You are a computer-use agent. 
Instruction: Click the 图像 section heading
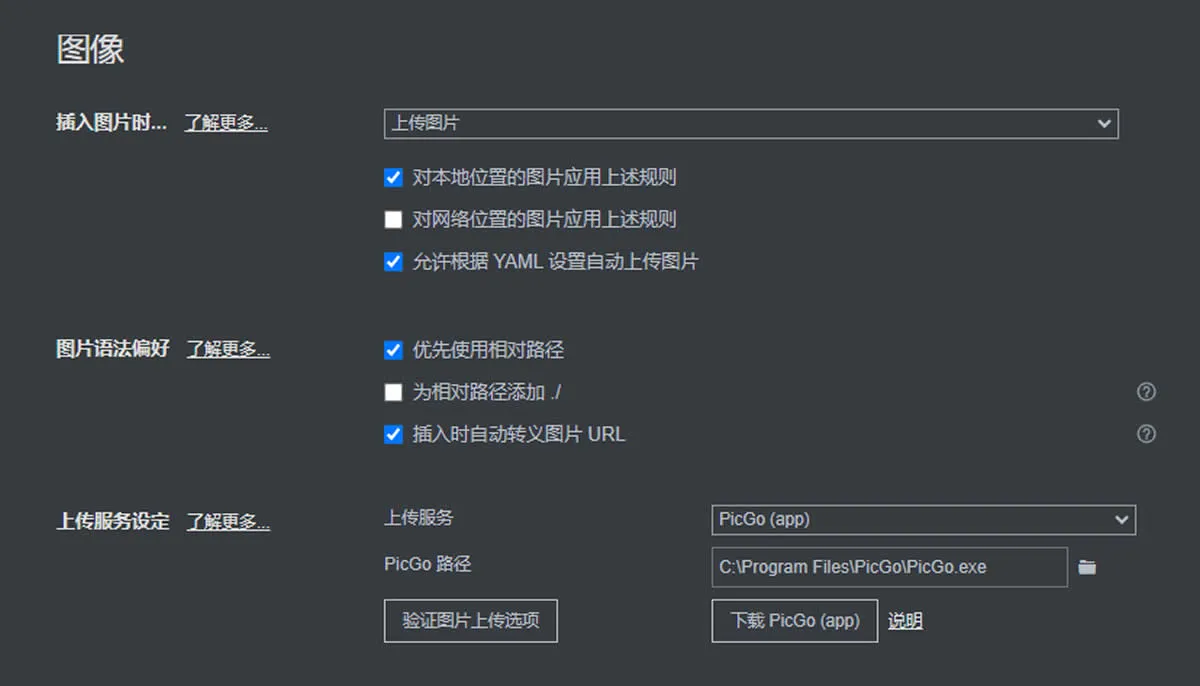90,50
